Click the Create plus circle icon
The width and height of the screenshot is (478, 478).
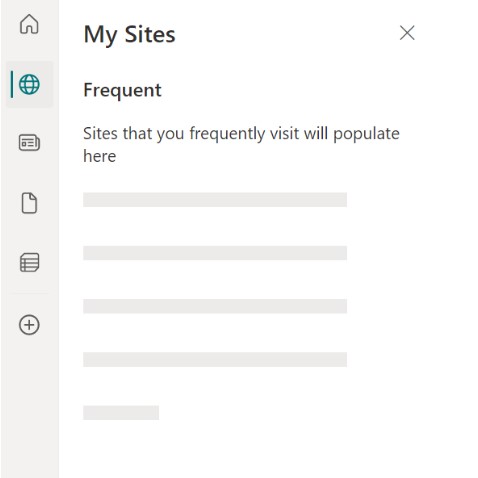[x=29, y=325]
